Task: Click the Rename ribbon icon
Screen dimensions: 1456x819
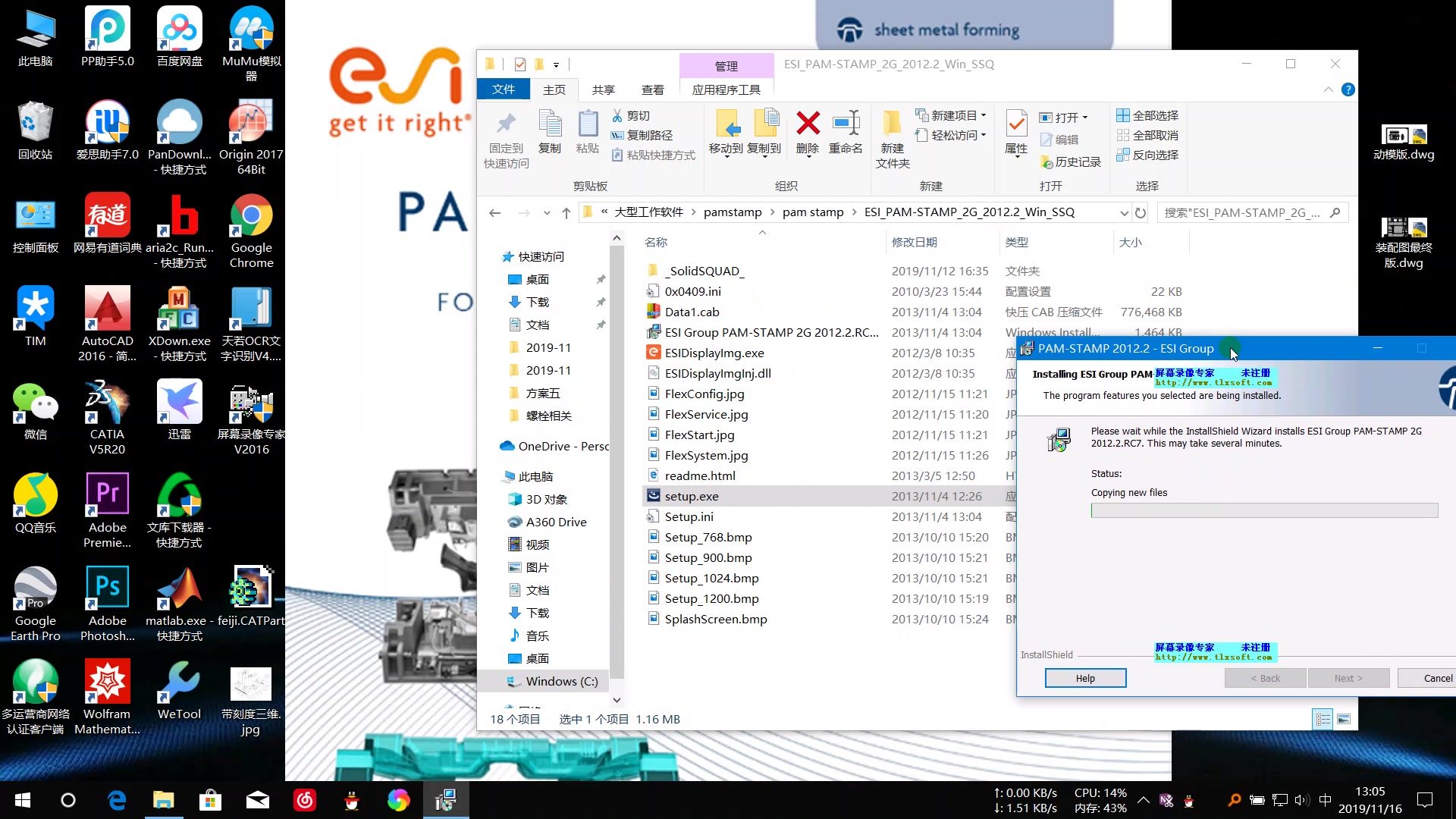Action: click(846, 124)
